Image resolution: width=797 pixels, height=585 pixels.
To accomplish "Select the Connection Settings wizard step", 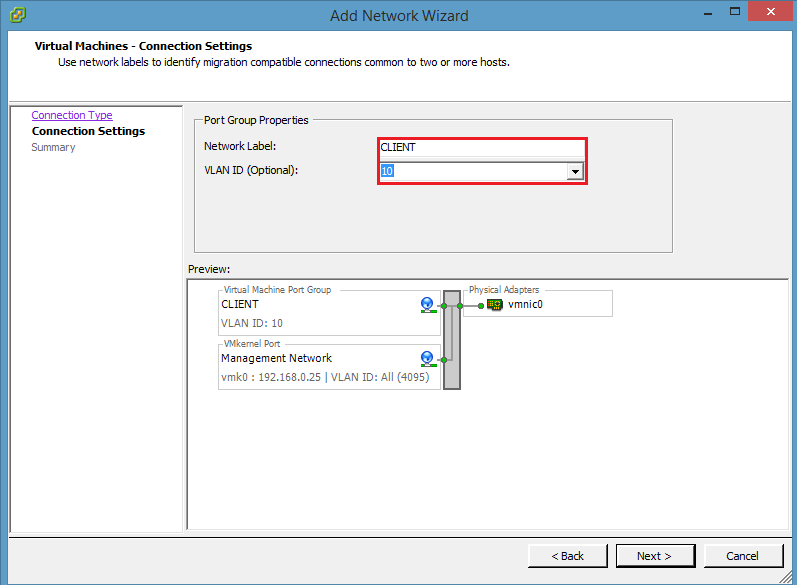I will (88, 131).
